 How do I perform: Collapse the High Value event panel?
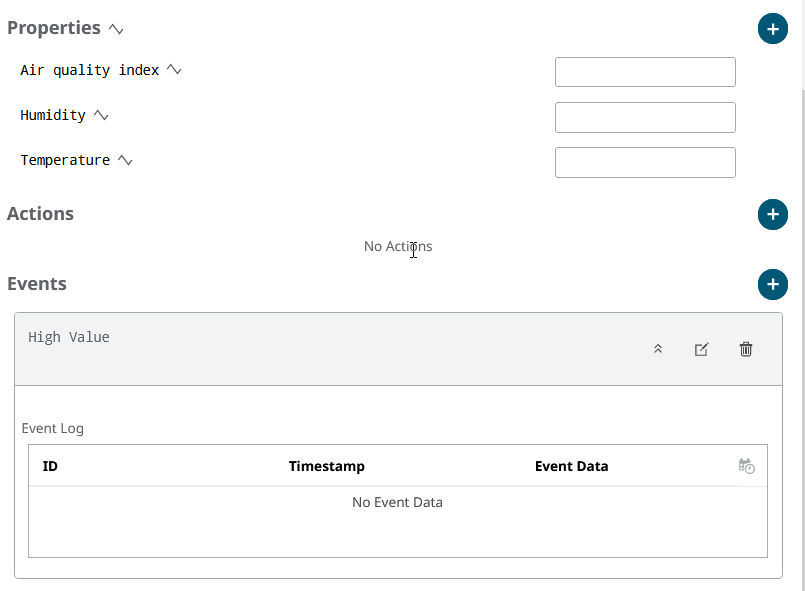(658, 349)
